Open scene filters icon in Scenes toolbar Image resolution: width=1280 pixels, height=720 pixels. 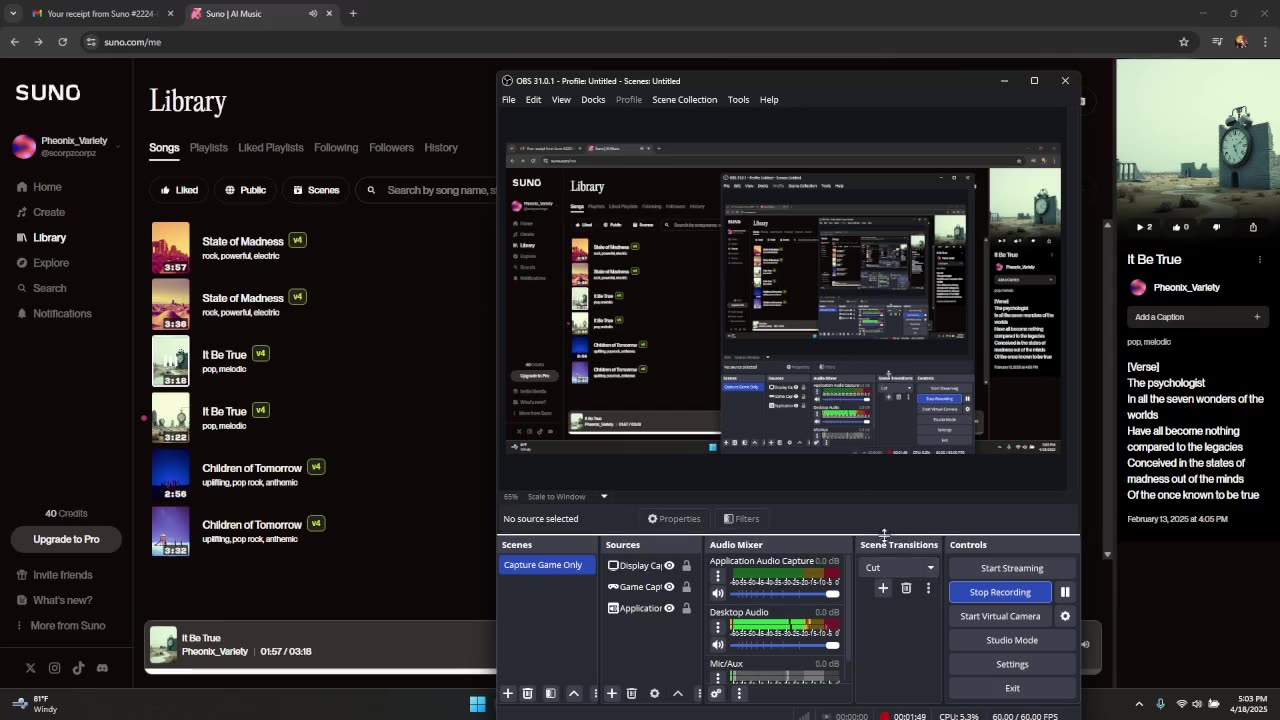551,693
